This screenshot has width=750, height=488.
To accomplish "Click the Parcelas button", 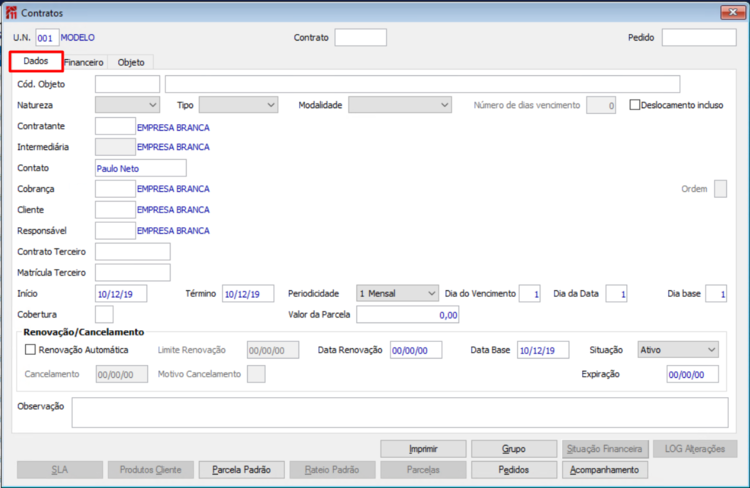I will [x=423, y=470].
